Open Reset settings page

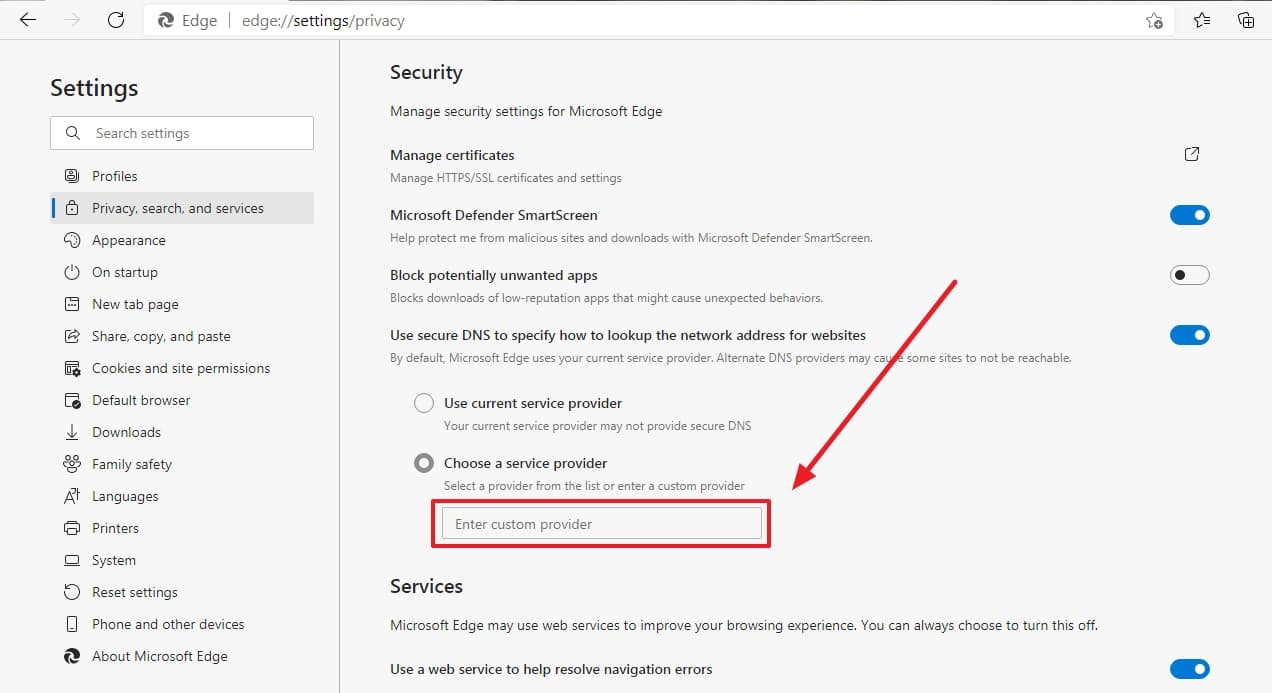click(133, 591)
